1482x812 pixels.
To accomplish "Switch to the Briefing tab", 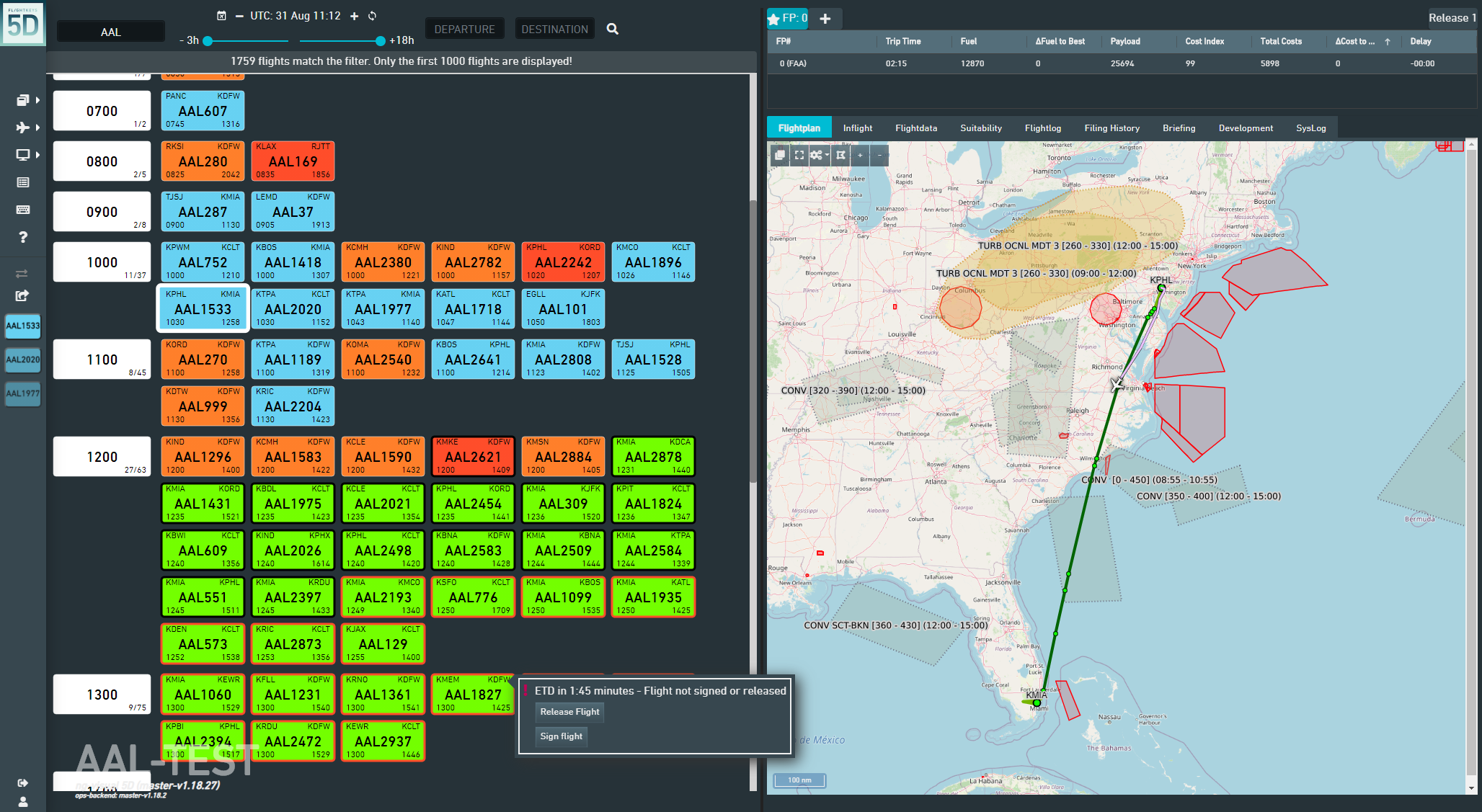I will (1179, 128).
